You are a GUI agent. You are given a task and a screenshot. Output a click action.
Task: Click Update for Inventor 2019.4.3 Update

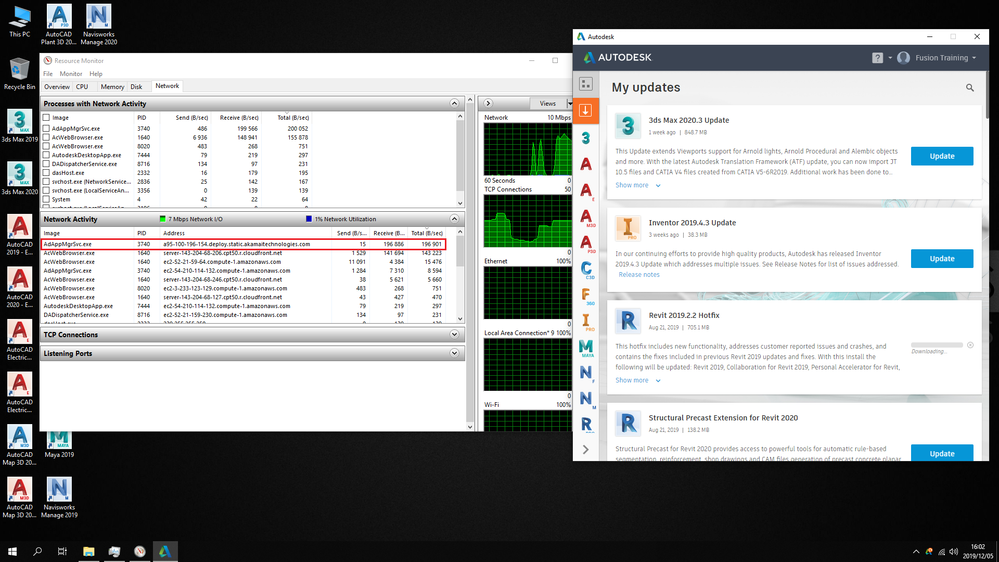[942, 259]
